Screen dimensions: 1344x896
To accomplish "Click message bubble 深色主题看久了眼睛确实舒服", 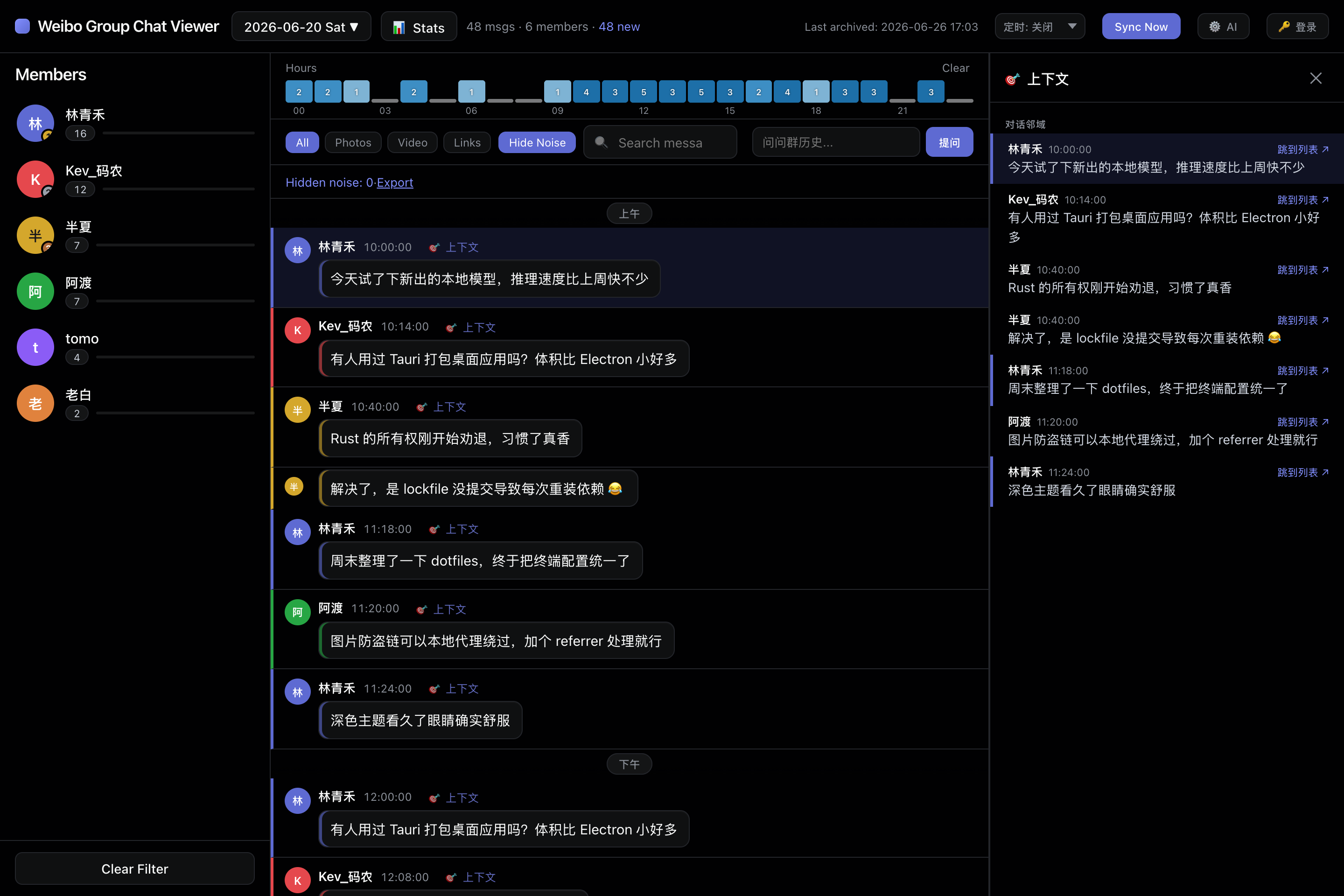I will (420, 720).
